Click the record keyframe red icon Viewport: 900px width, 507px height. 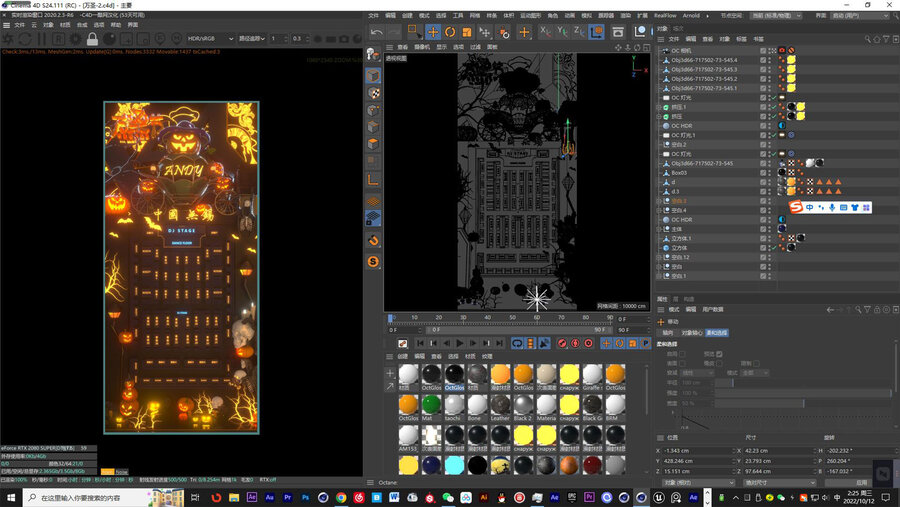pos(562,343)
